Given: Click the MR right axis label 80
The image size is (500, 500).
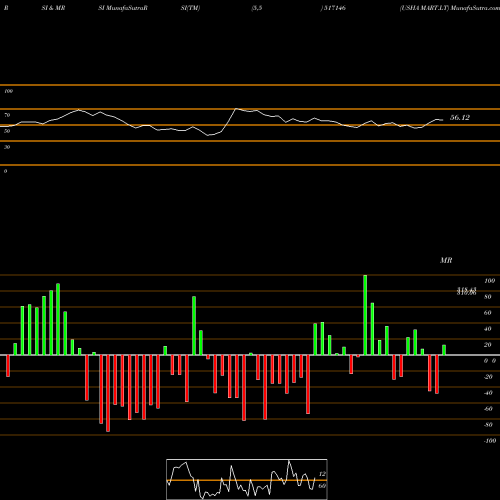Looking at the screenshot, I should (x=488, y=297).
